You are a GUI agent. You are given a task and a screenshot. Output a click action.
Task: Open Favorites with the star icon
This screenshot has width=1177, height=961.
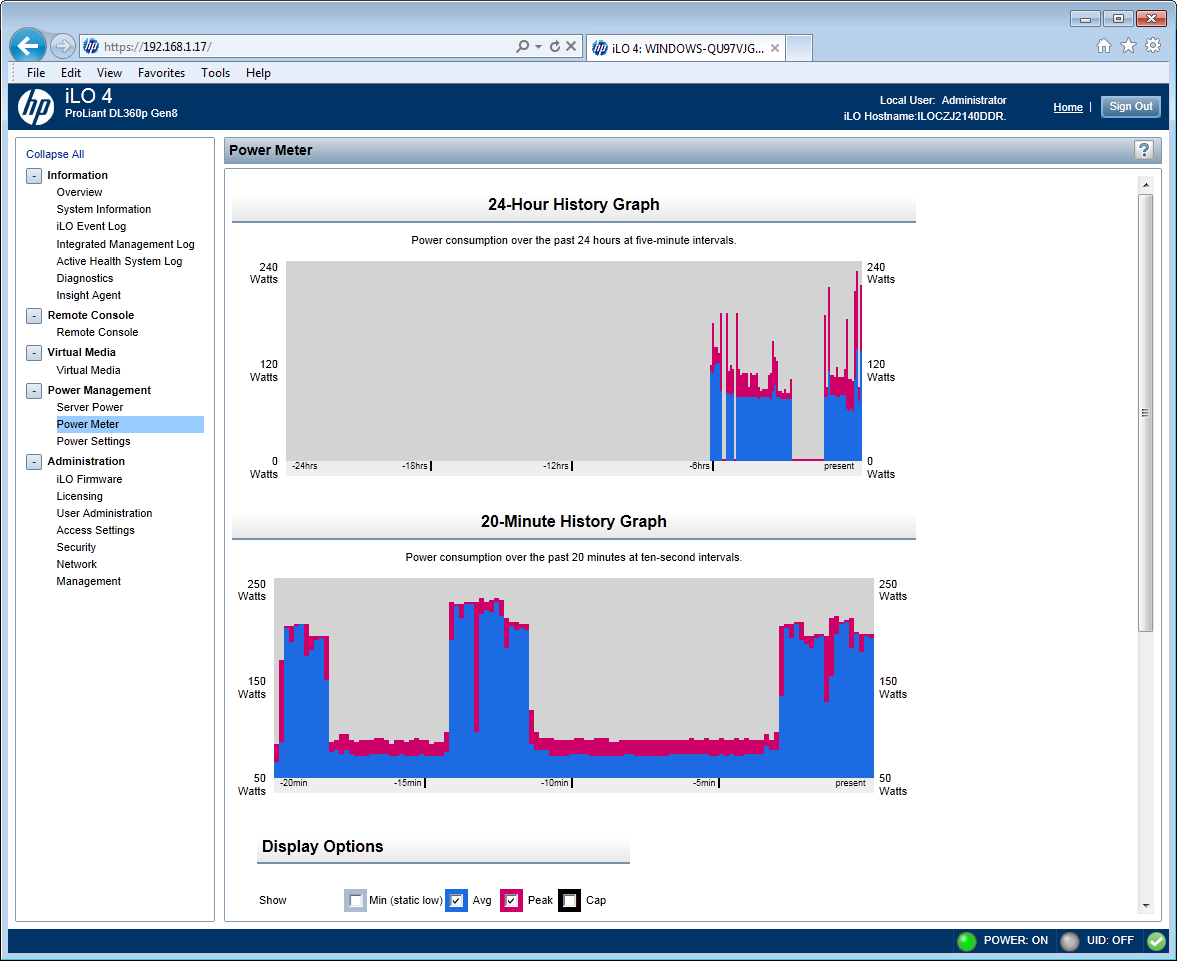click(1128, 46)
